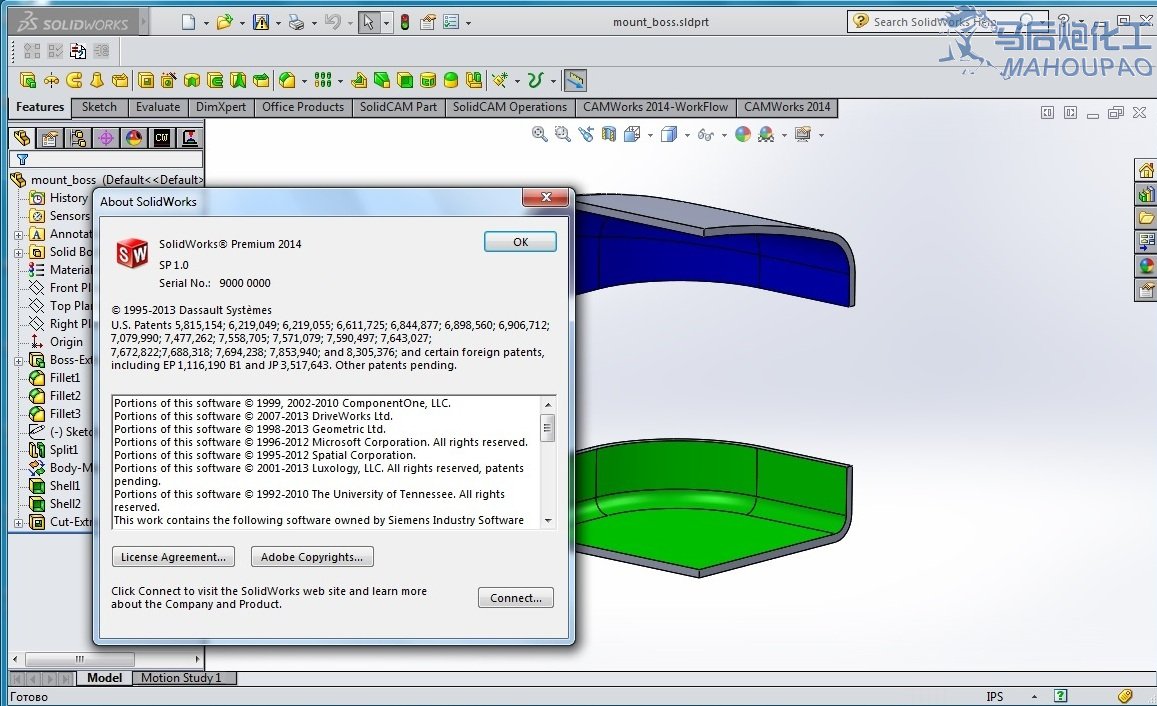Expand the Annotations tree node
Screen dimensions: 1157x706
click(x=18, y=235)
